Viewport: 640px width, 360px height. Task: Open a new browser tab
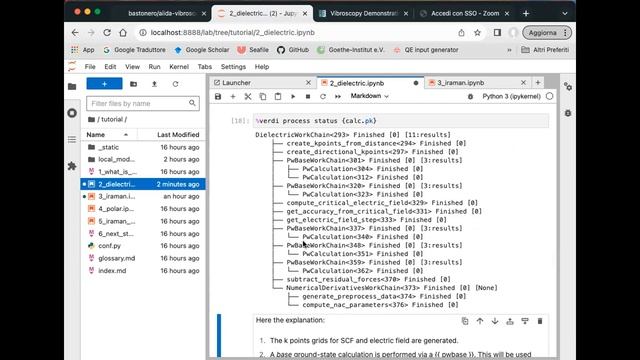(x=526, y=13)
